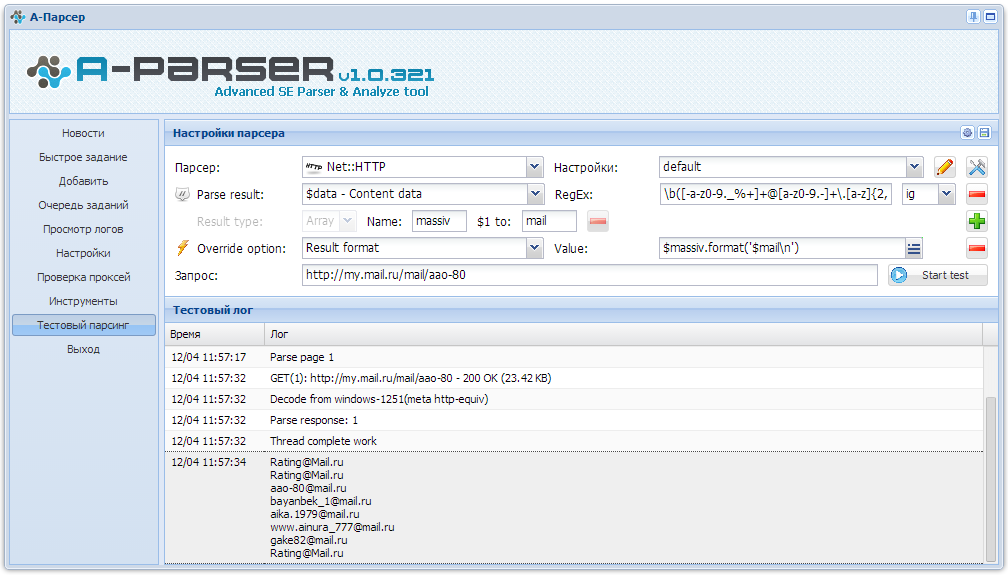Click into the RegEx input field
The height and width of the screenshot is (575, 1008).
(775, 194)
